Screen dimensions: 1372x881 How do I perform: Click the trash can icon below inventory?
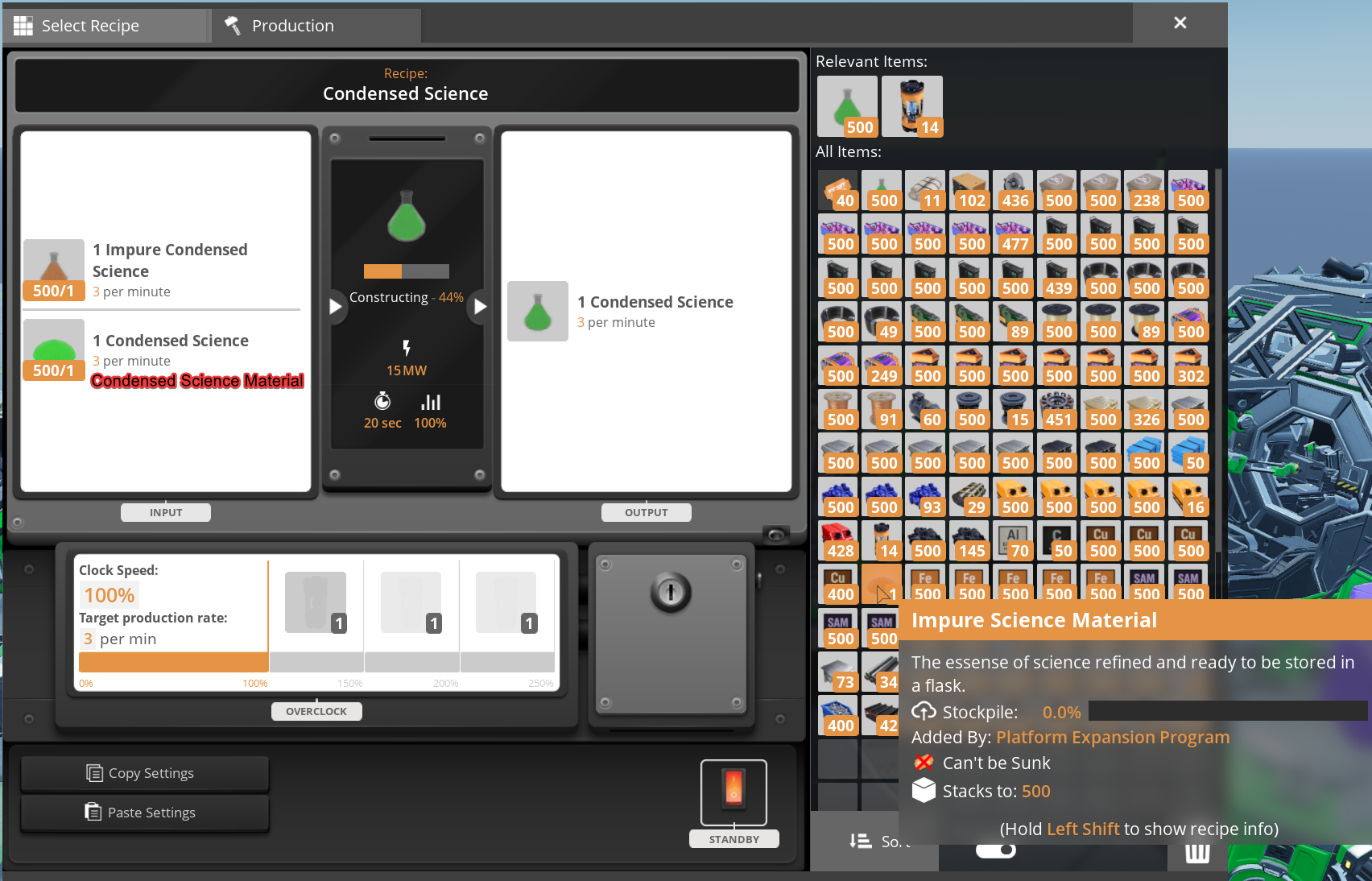(x=1197, y=854)
